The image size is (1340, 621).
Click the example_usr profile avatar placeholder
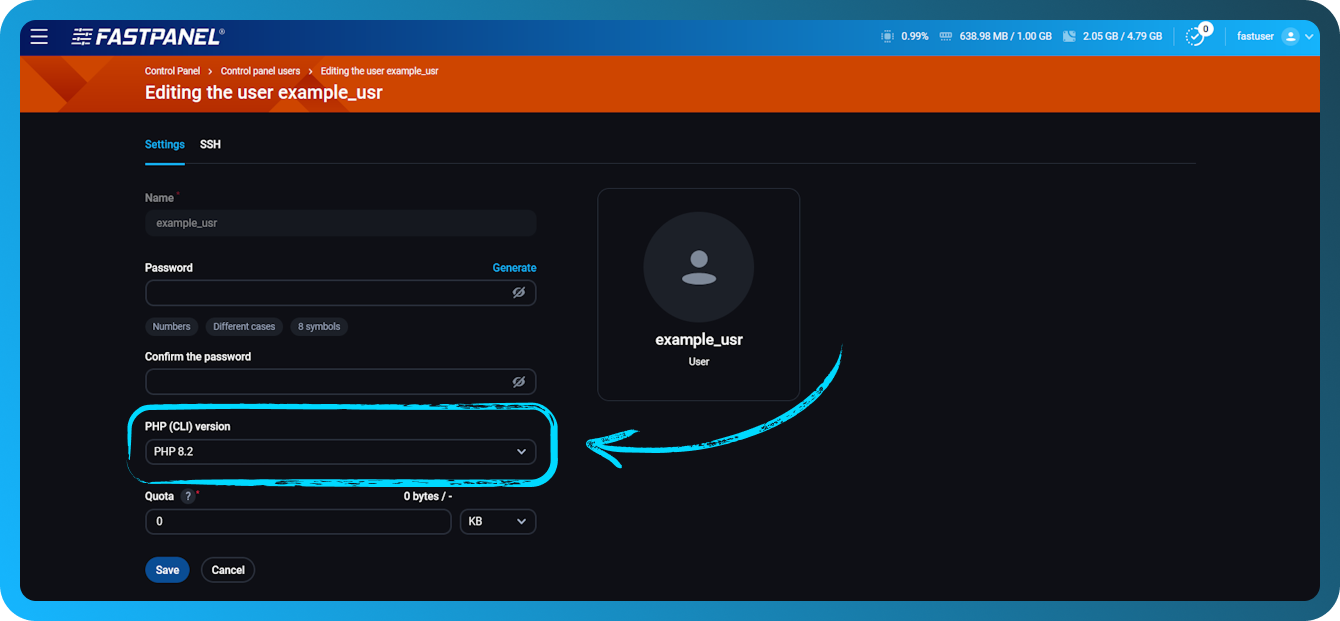(x=698, y=267)
